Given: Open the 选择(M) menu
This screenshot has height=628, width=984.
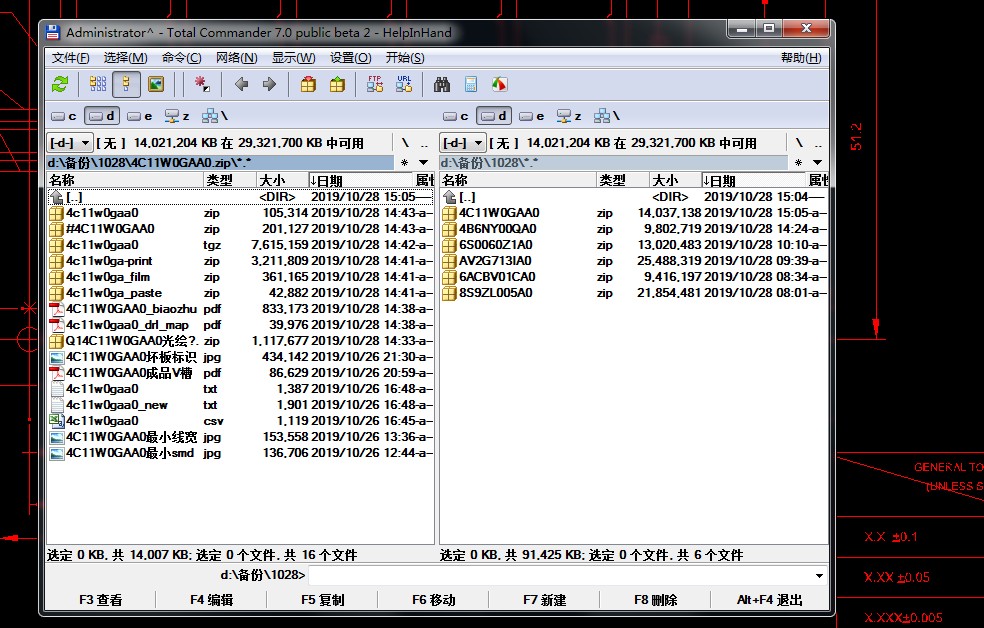Looking at the screenshot, I should [x=126, y=58].
